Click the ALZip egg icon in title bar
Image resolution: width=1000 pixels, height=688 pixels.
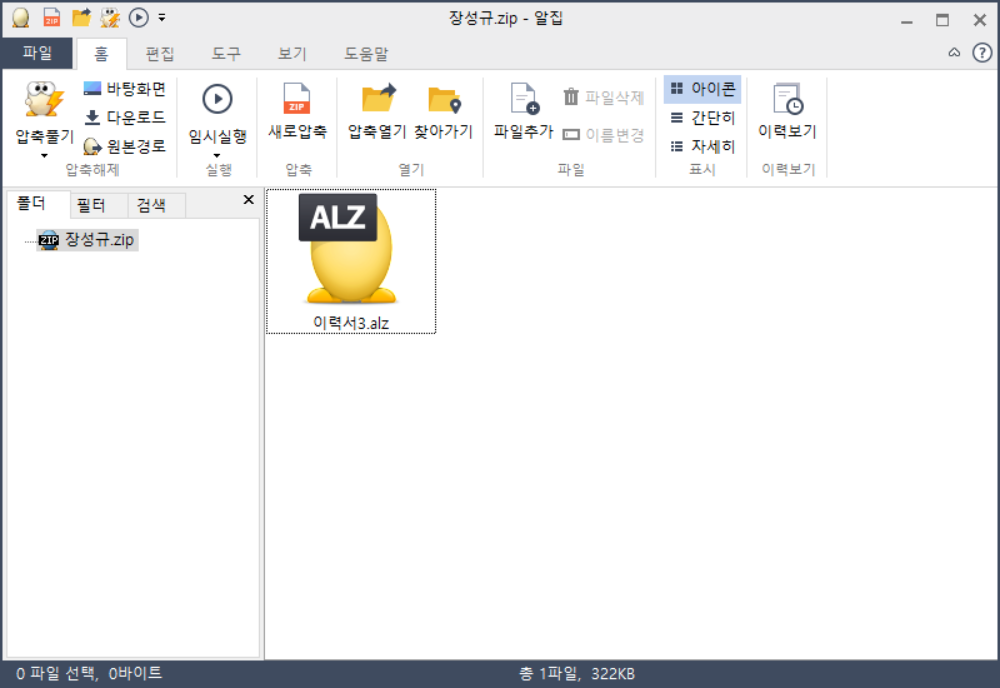pyautogui.click(x=20, y=18)
